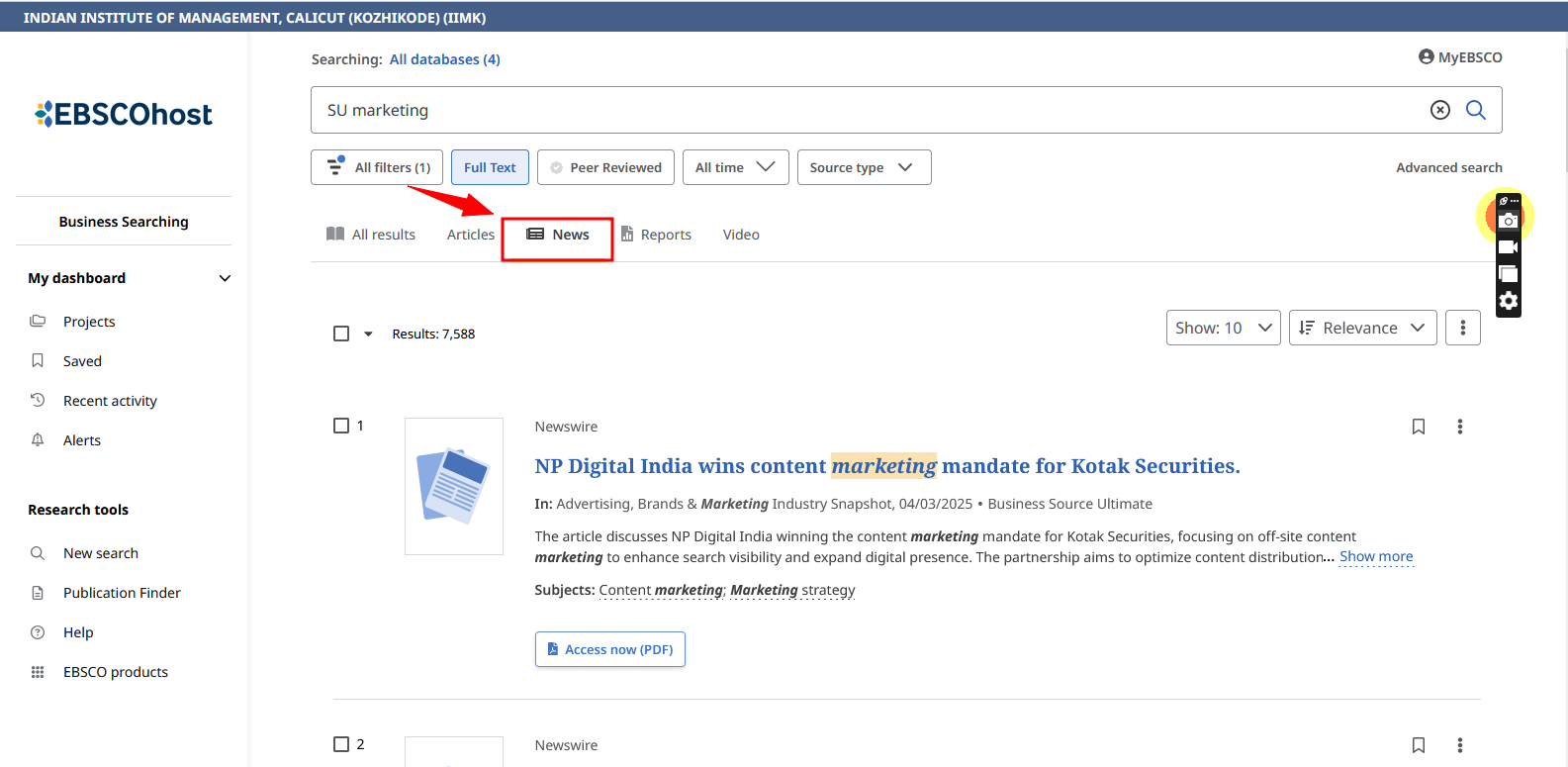The height and width of the screenshot is (767, 1568).
Task: Tick the select-all results checkbox
Action: (341, 334)
